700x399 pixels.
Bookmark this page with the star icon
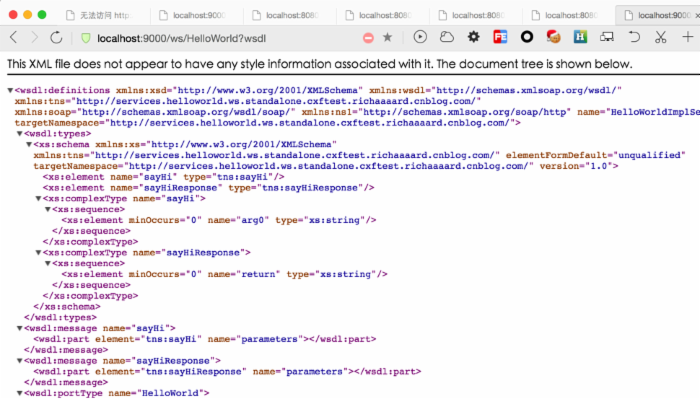pos(388,37)
